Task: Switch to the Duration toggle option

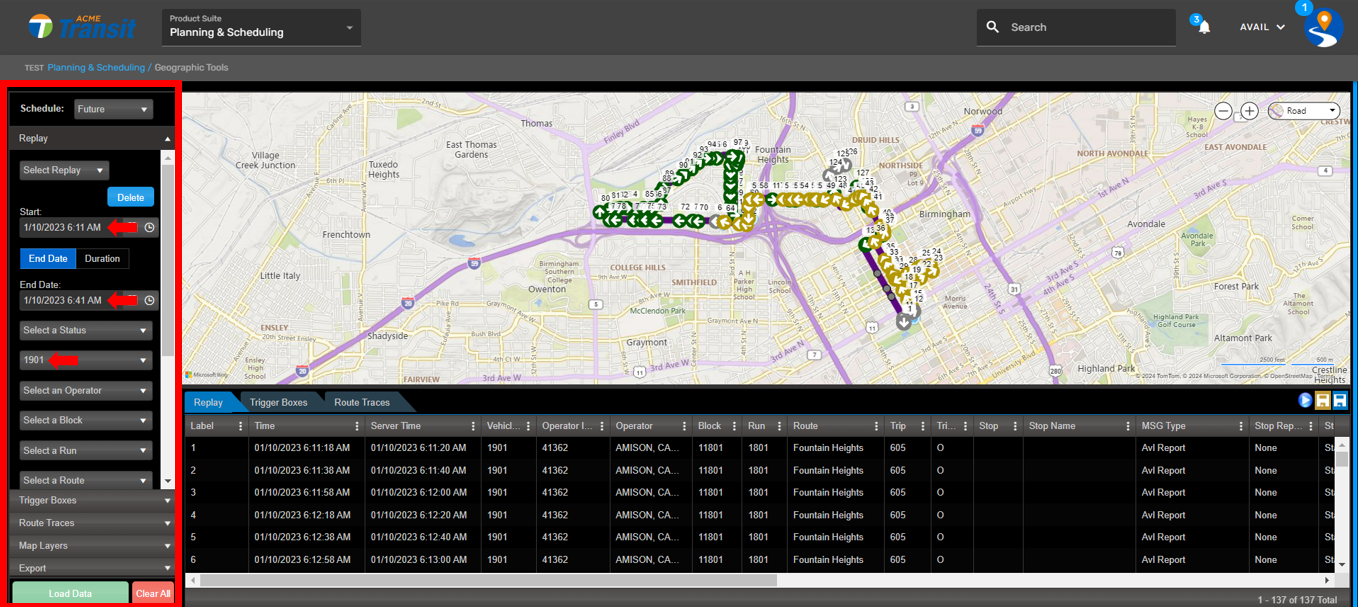Action: (x=102, y=259)
